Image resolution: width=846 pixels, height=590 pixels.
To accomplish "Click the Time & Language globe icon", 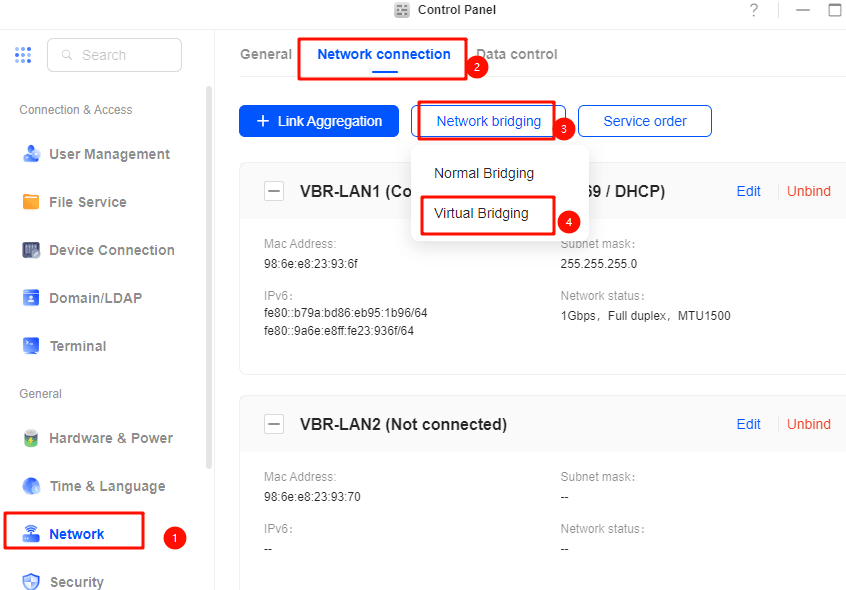I will pos(31,486).
